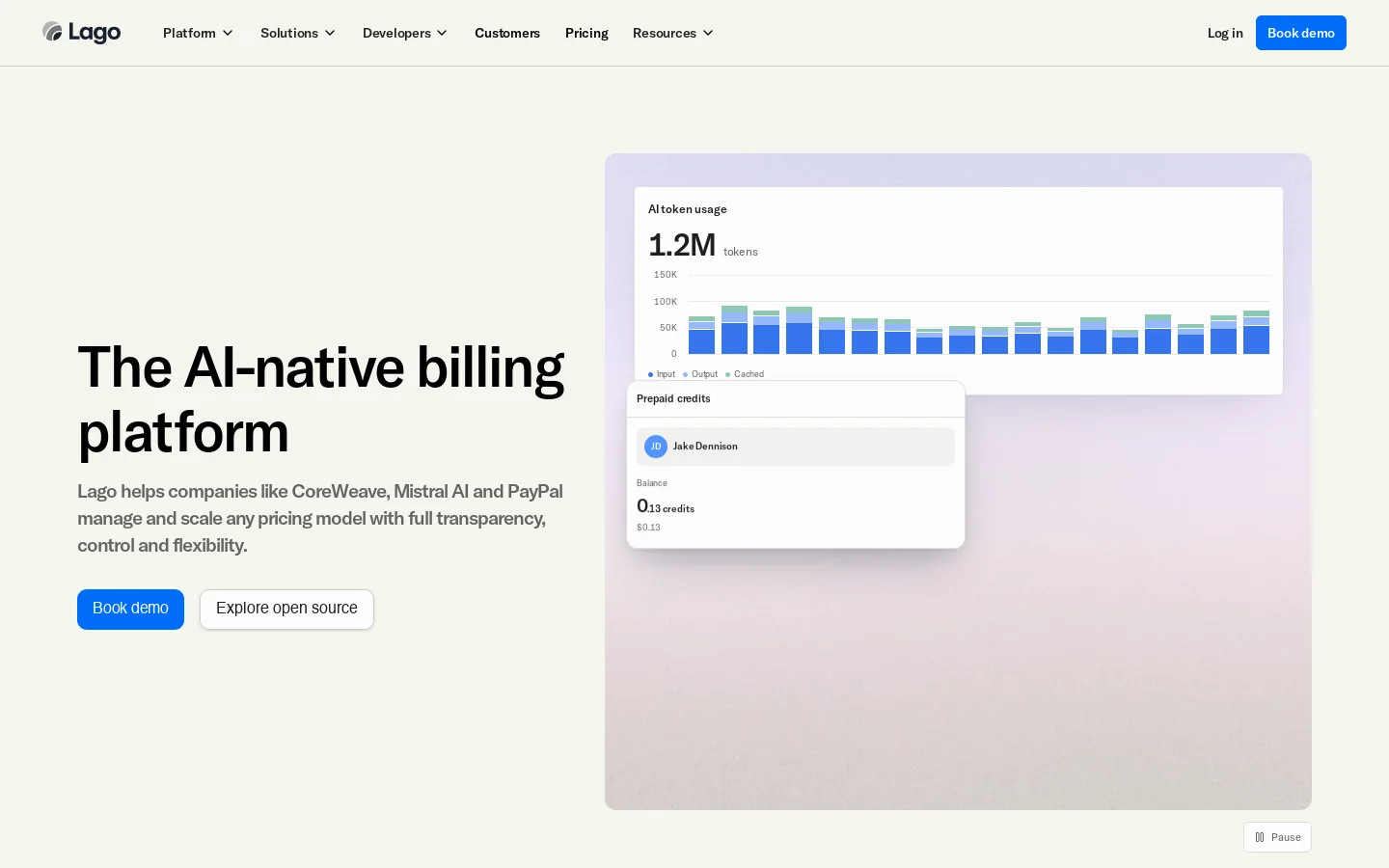
Task: Pause the hero animation
Action: [x=1277, y=837]
